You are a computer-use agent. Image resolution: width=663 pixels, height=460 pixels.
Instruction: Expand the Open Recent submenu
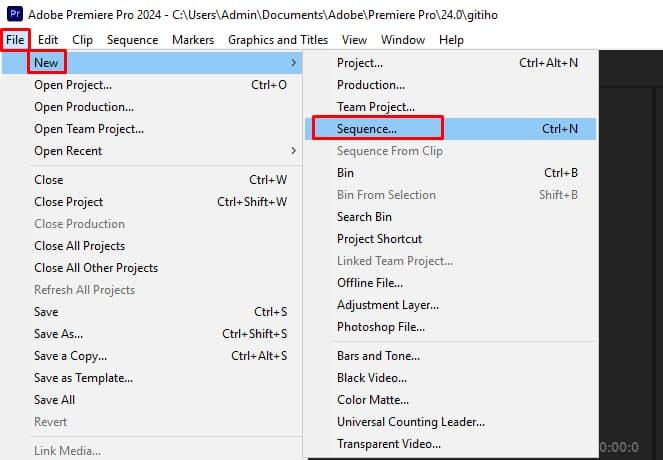coord(293,151)
